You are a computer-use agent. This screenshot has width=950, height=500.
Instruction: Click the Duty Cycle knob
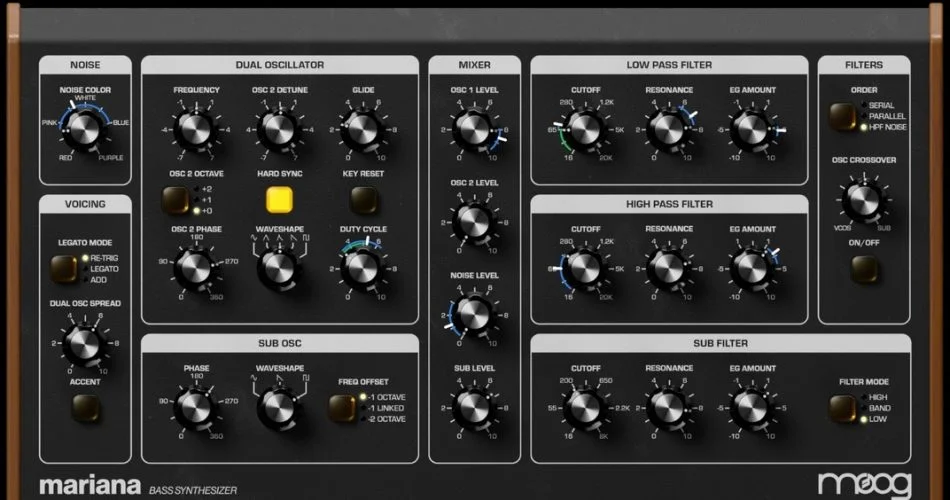pos(362,267)
